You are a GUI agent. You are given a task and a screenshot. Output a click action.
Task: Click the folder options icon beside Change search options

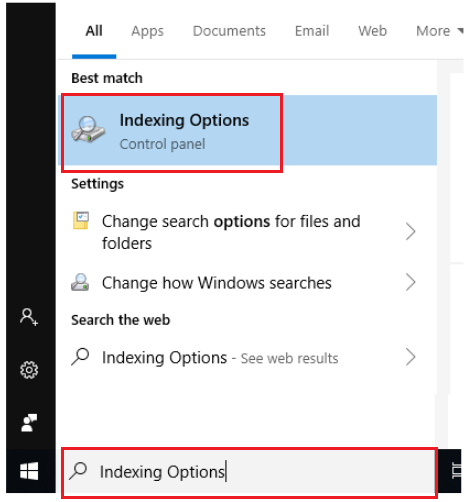coord(81,220)
